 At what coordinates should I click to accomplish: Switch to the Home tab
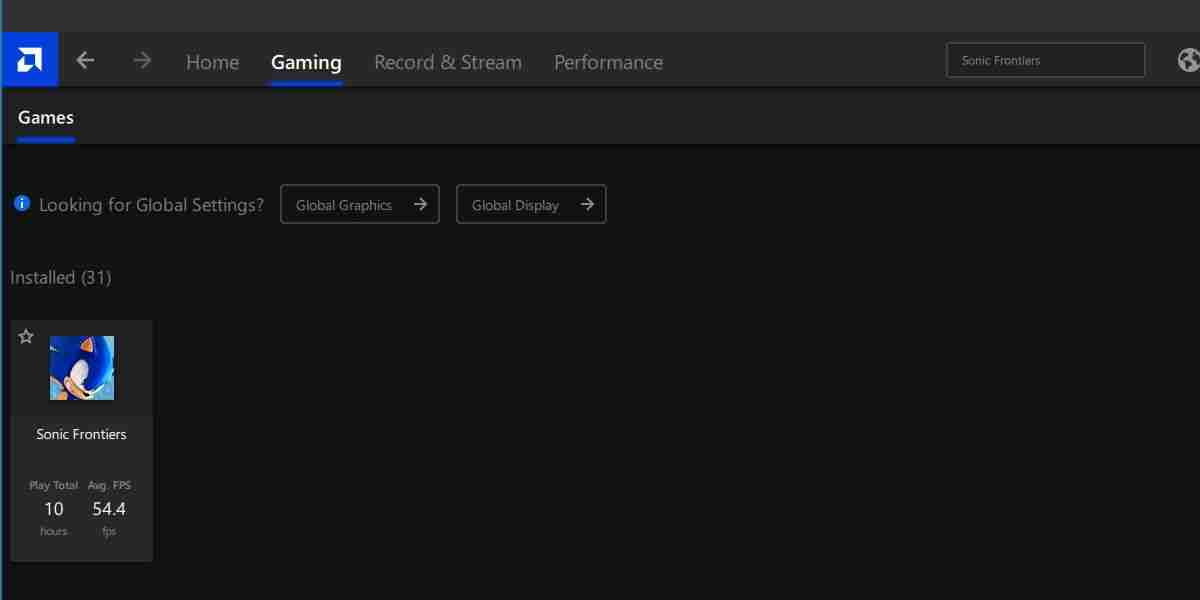[x=212, y=61]
